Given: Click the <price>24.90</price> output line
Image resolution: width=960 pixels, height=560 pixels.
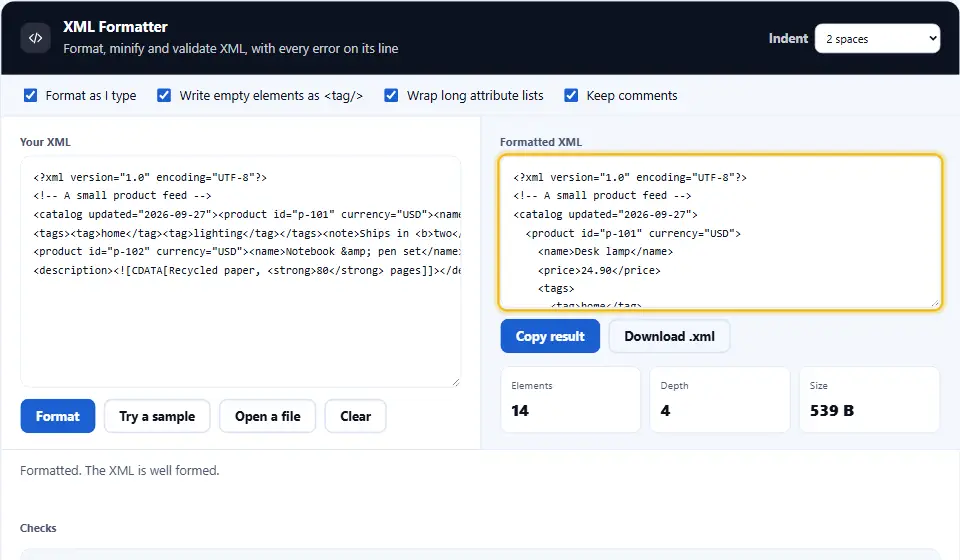Looking at the screenshot, I should [x=599, y=270].
